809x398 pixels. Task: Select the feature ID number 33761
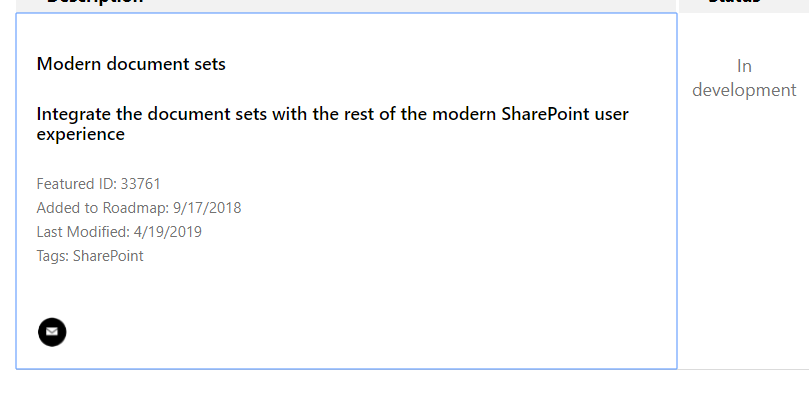coord(141,184)
